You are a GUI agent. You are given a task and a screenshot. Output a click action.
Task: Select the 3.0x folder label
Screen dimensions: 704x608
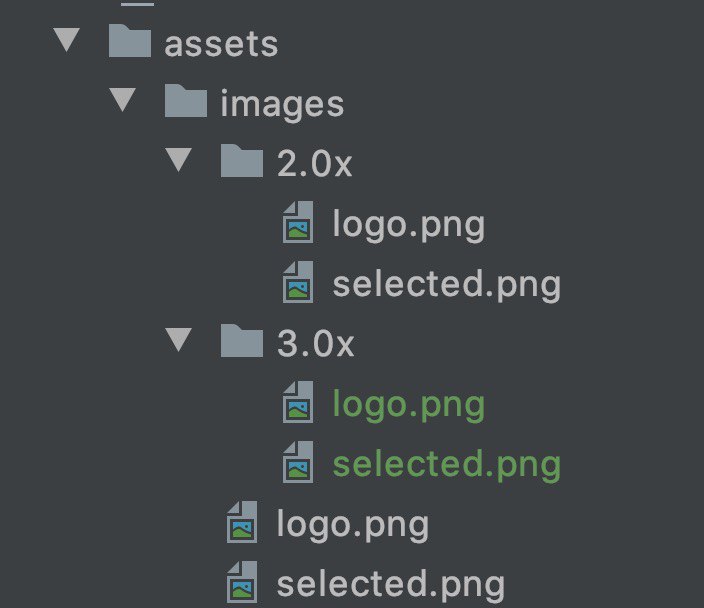[316, 344]
